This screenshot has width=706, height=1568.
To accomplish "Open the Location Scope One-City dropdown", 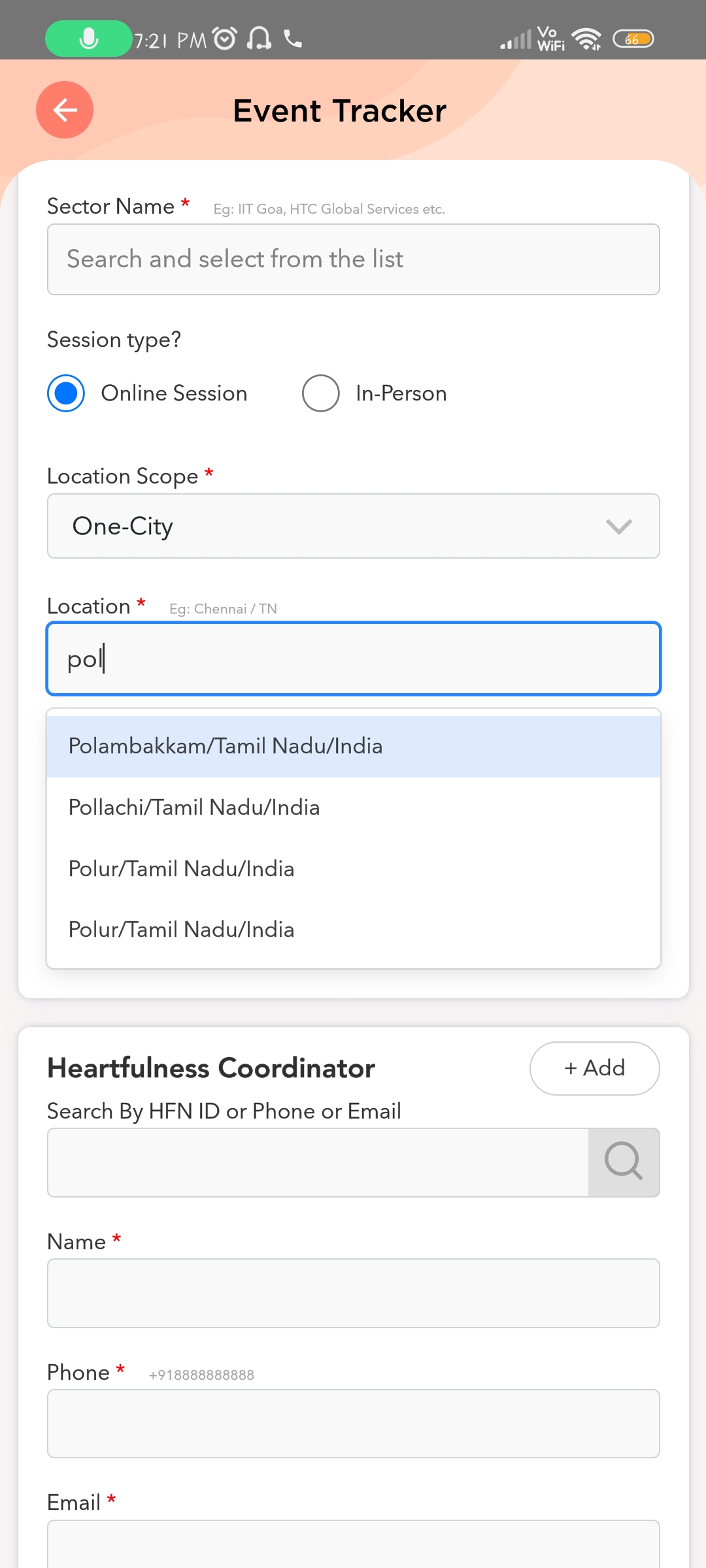I will click(327, 526).
